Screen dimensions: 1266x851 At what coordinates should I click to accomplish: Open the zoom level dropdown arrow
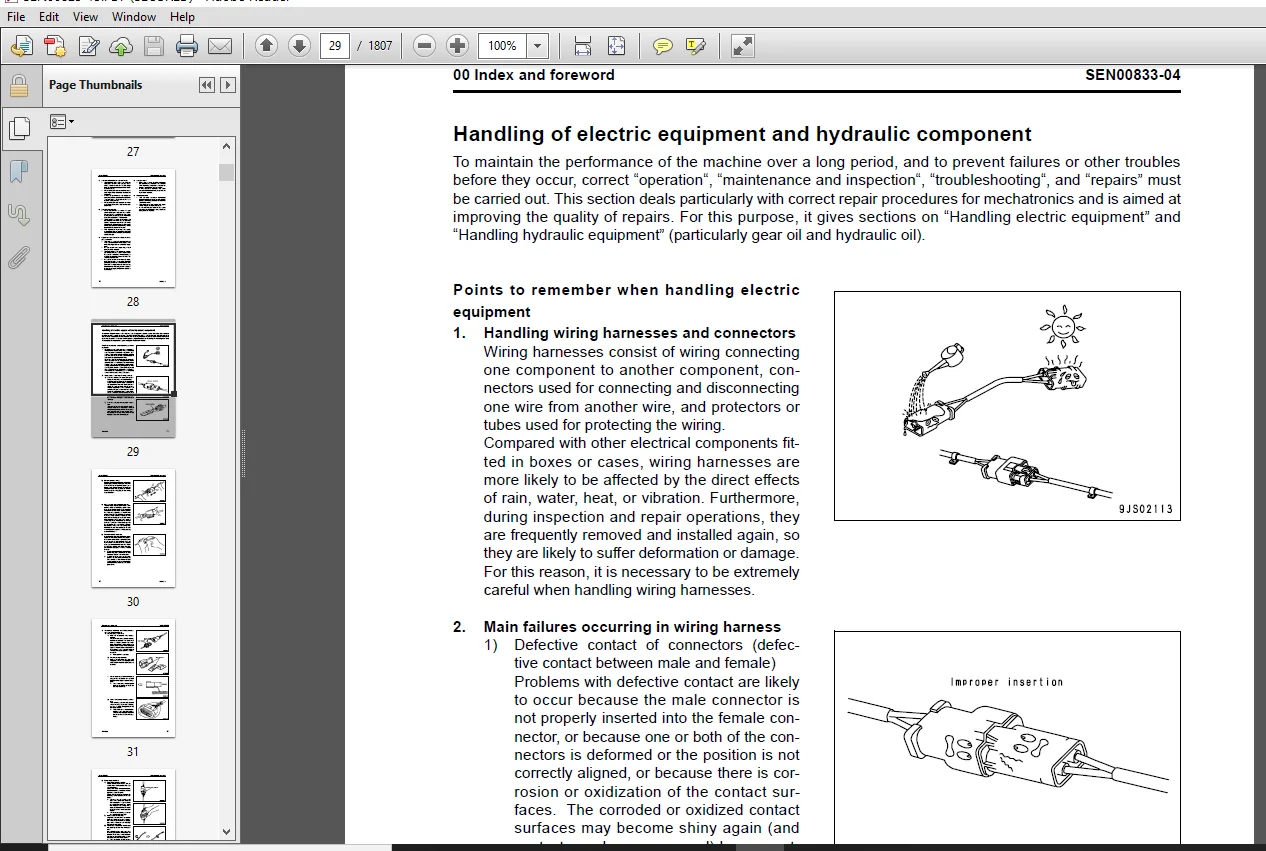tap(538, 46)
